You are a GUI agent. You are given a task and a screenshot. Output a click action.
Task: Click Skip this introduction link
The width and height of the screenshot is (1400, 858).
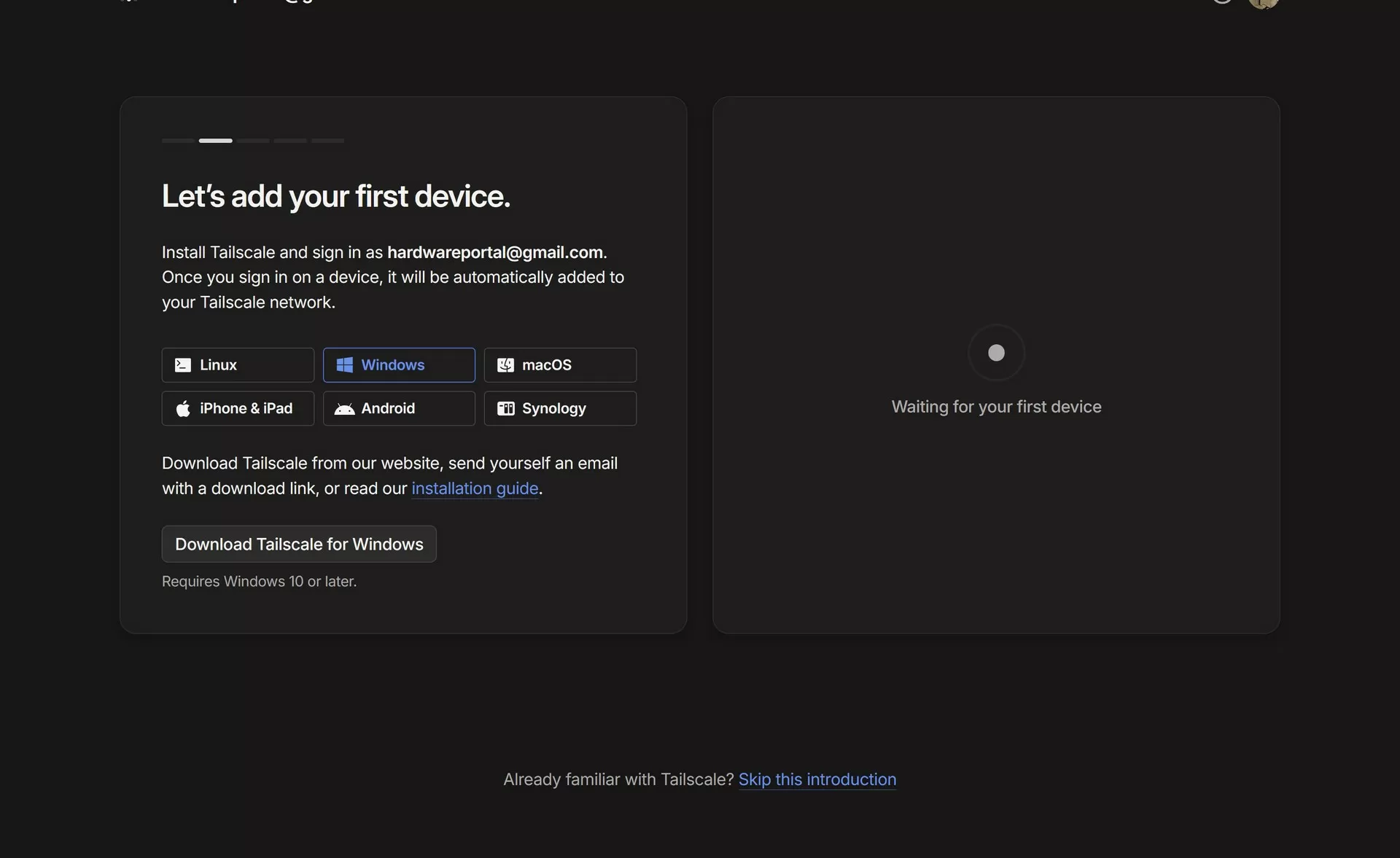817,779
